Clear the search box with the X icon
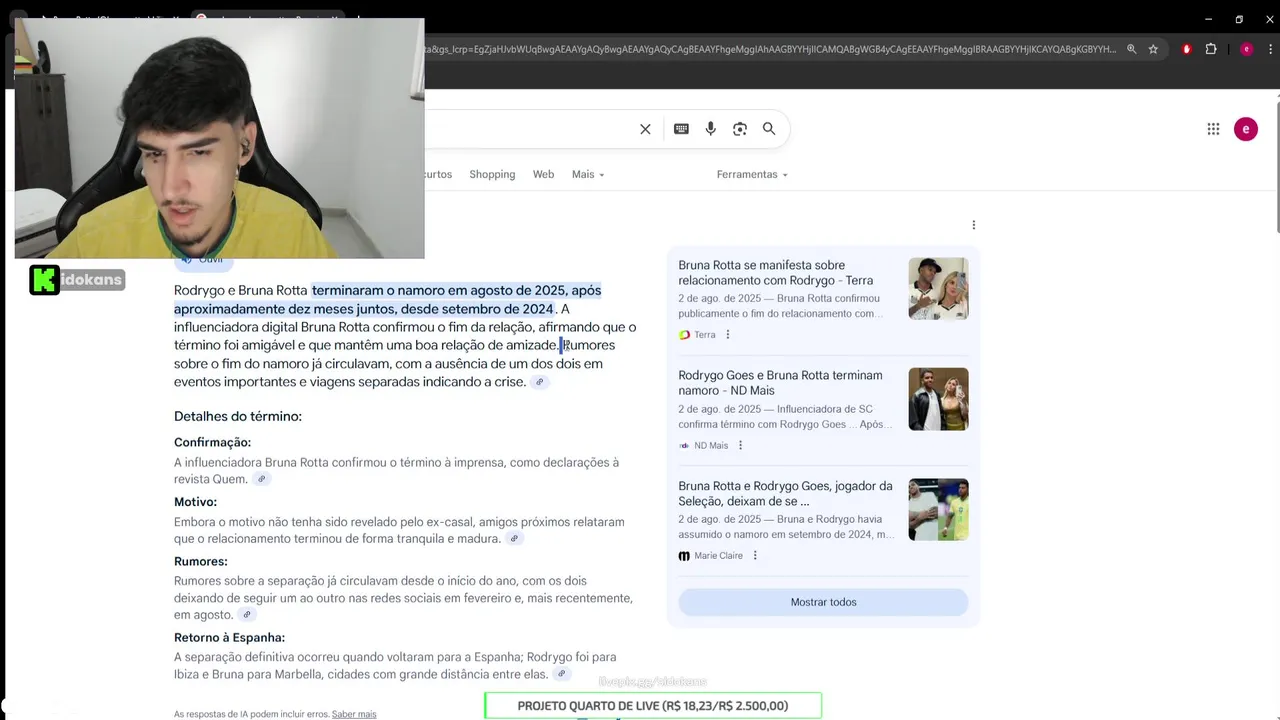The height and width of the screenshot is (720, 1280). pos(645,129)
